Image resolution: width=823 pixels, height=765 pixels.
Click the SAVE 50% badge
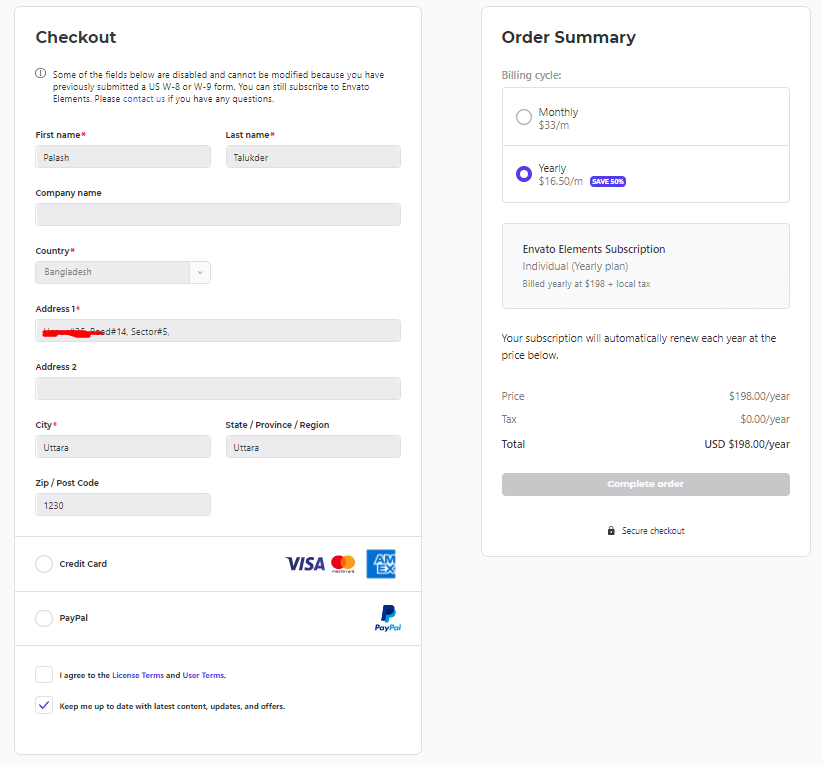[x=608, y=181]
